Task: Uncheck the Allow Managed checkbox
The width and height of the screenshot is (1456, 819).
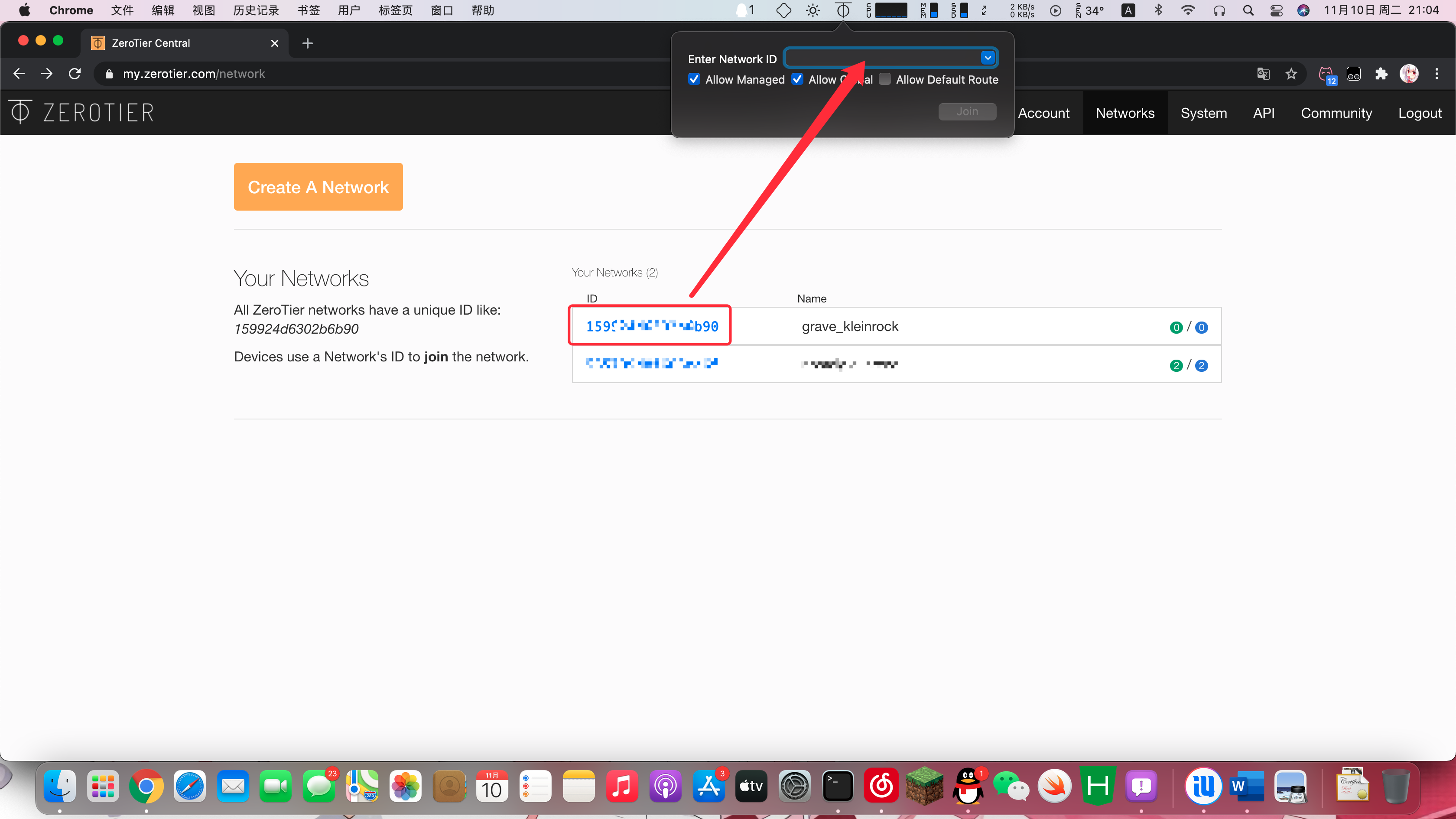Action: click(x=695, y=79)
